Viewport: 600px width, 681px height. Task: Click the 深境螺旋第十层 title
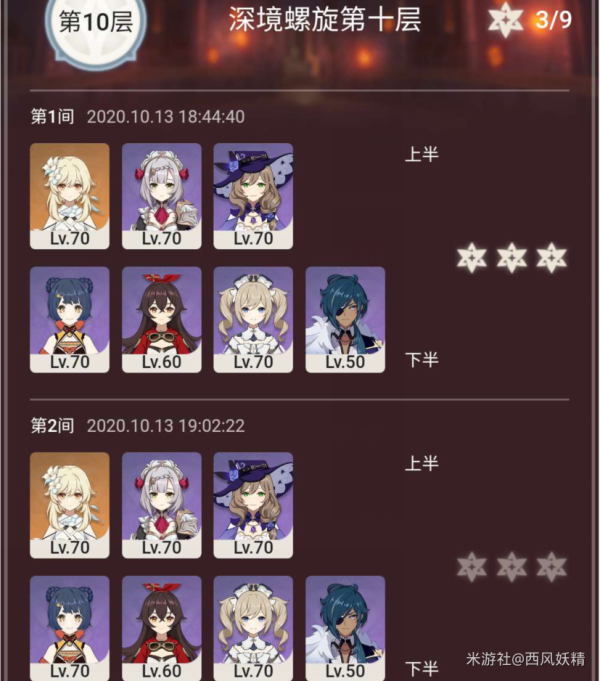coord(325,20)
